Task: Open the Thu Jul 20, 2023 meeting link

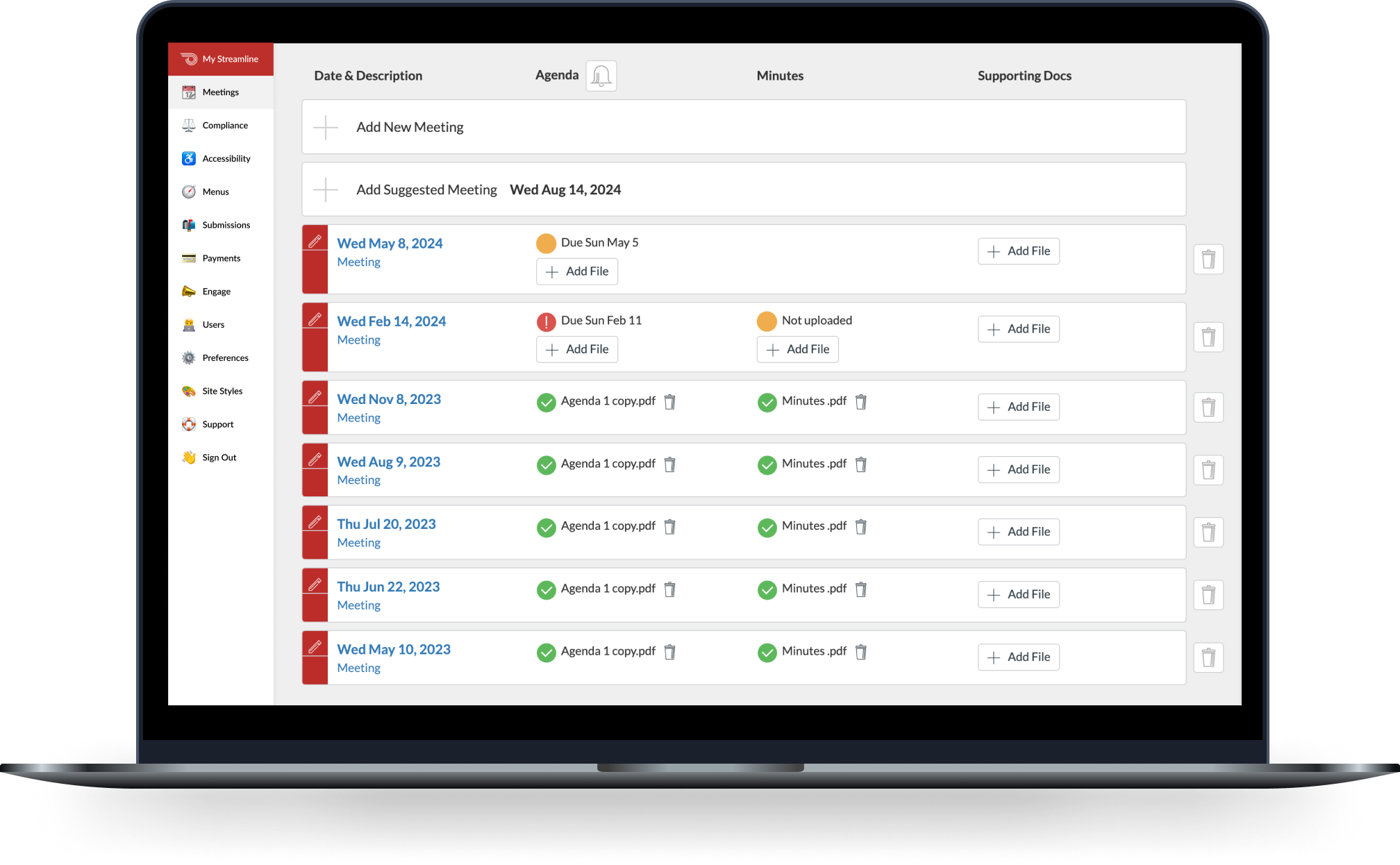Action: (386, 524)
